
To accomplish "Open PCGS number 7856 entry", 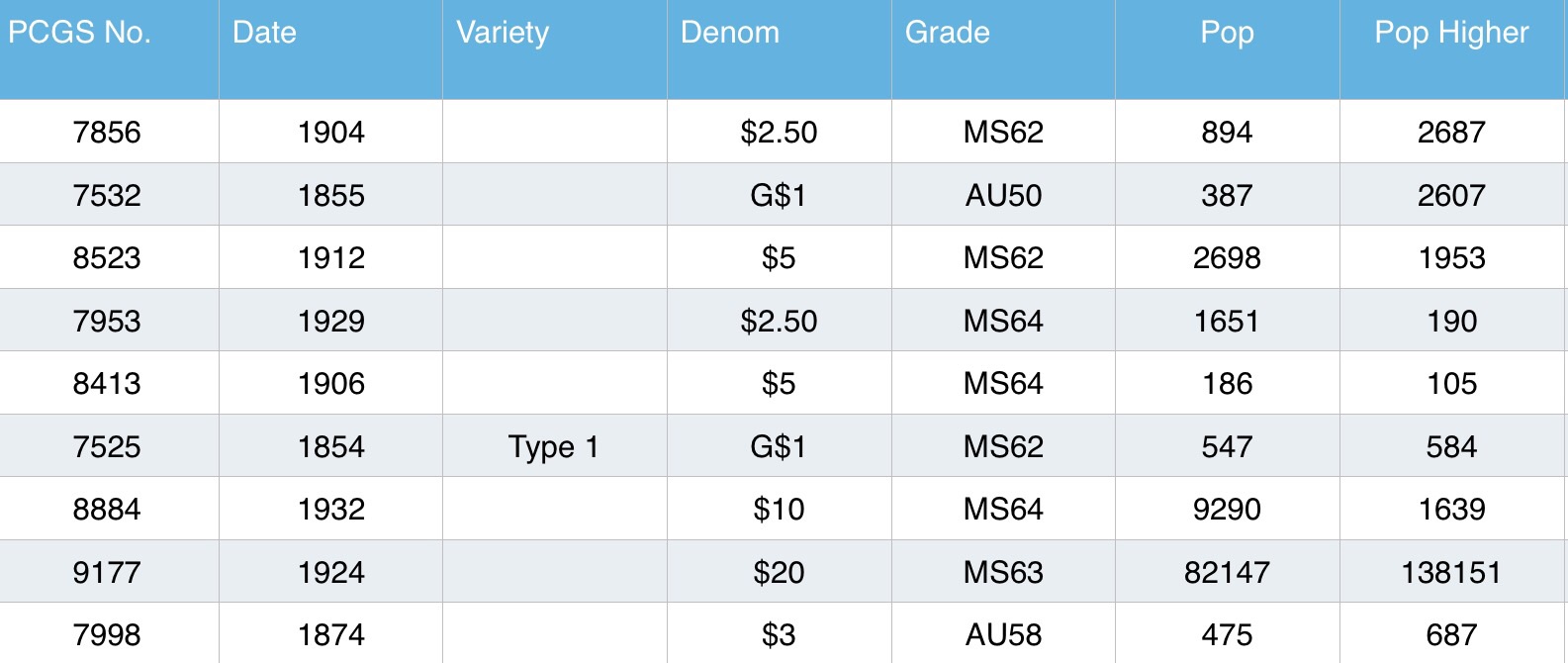I will 107,132.
